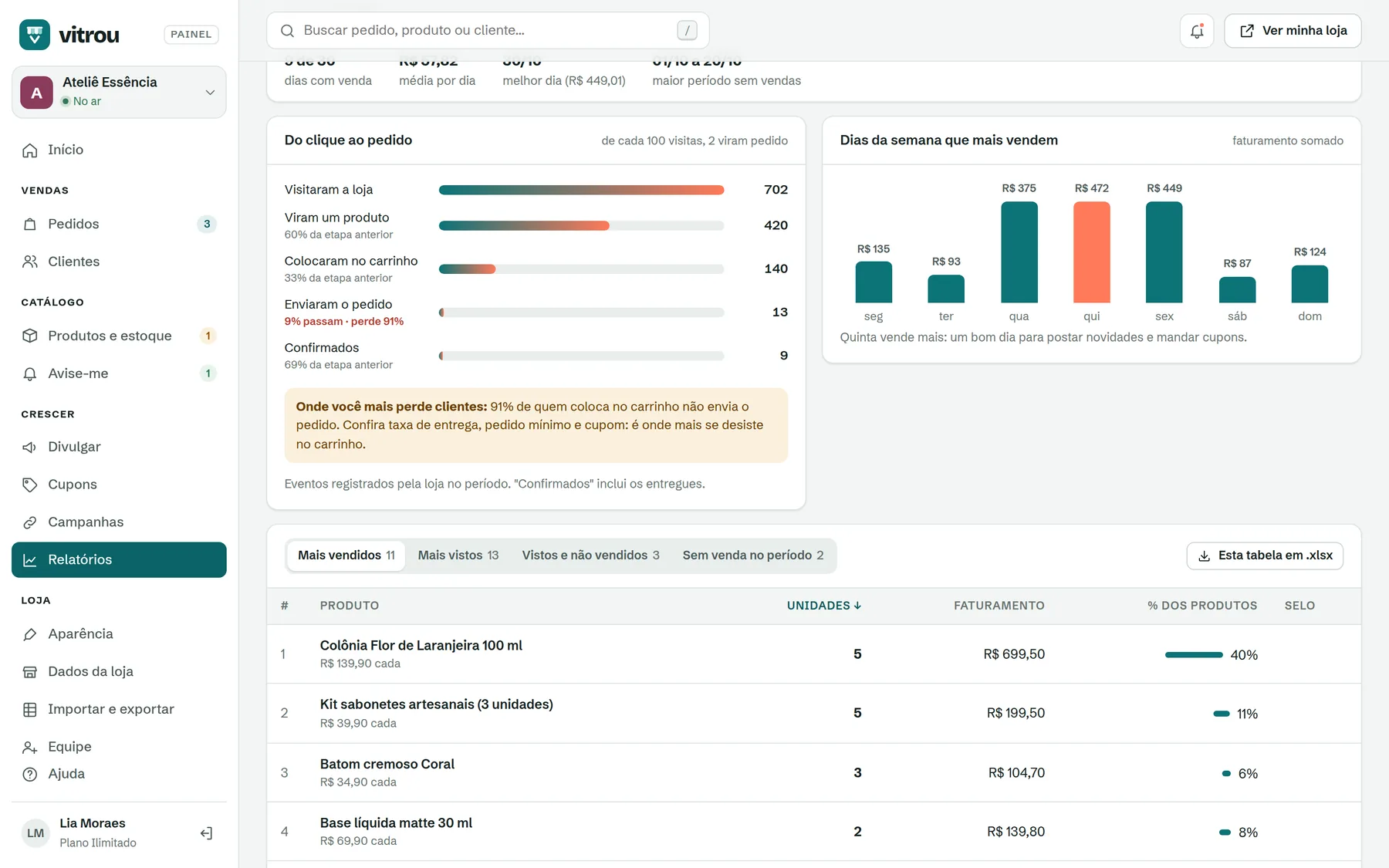Click the Cupons tag icon
Screen dimensions: 1389x868
[30, 485]
